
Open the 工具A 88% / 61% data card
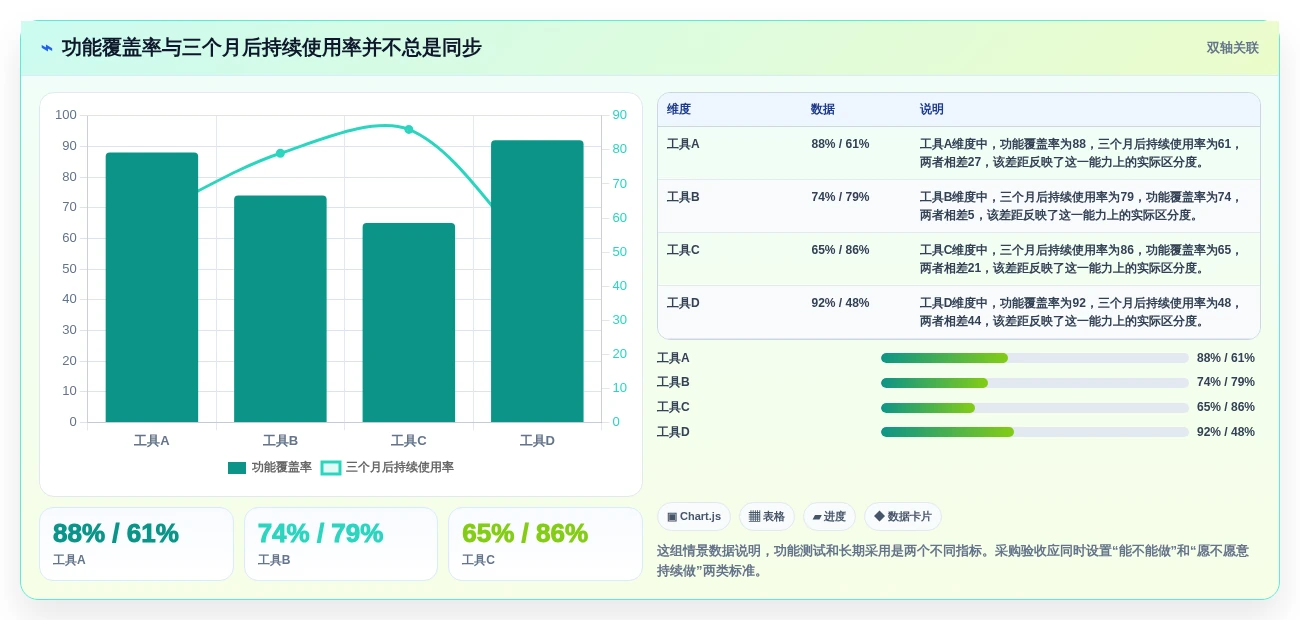click(x=136, y=544)
